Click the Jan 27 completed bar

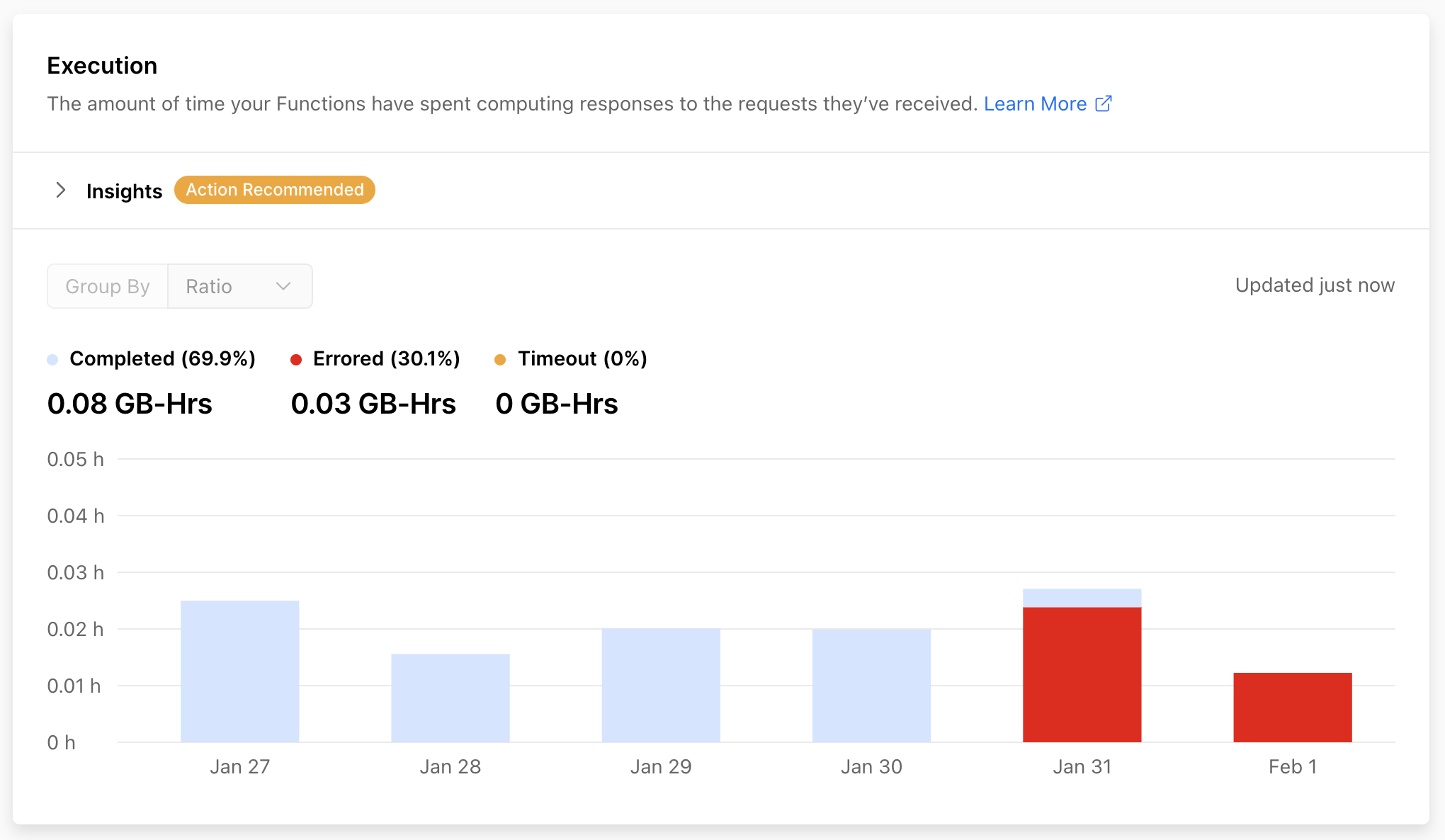pyautogui.click(x=240, y=671)
